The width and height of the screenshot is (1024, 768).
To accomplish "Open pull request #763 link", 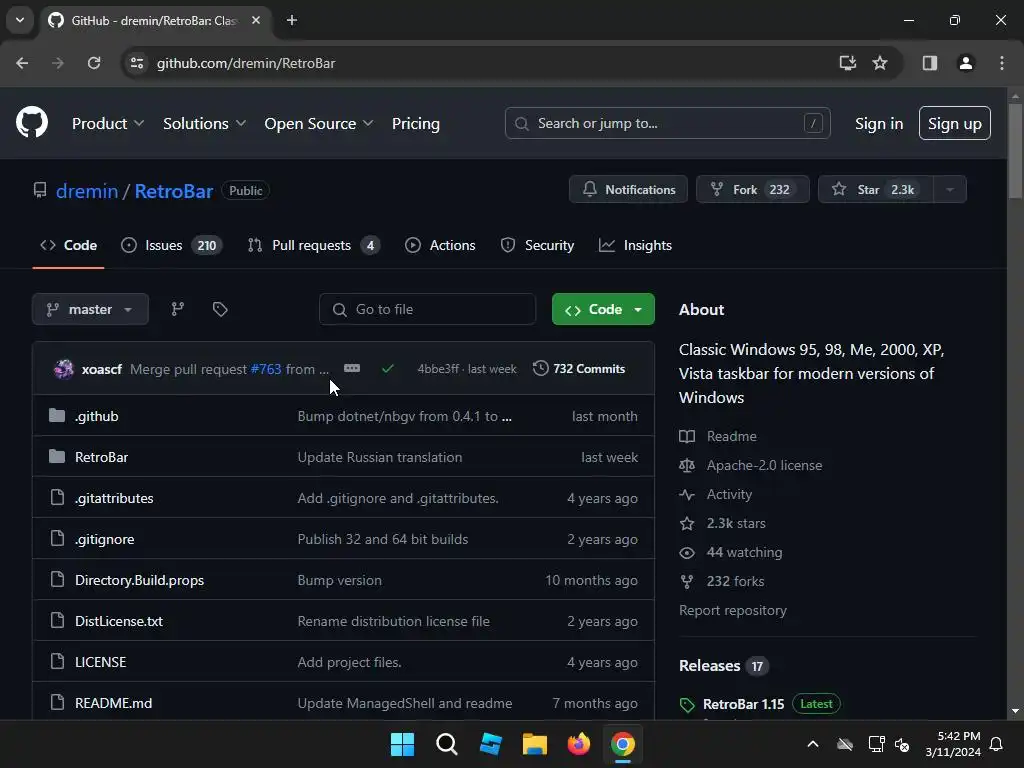I will pyautogui.click(x=266, y=369).
